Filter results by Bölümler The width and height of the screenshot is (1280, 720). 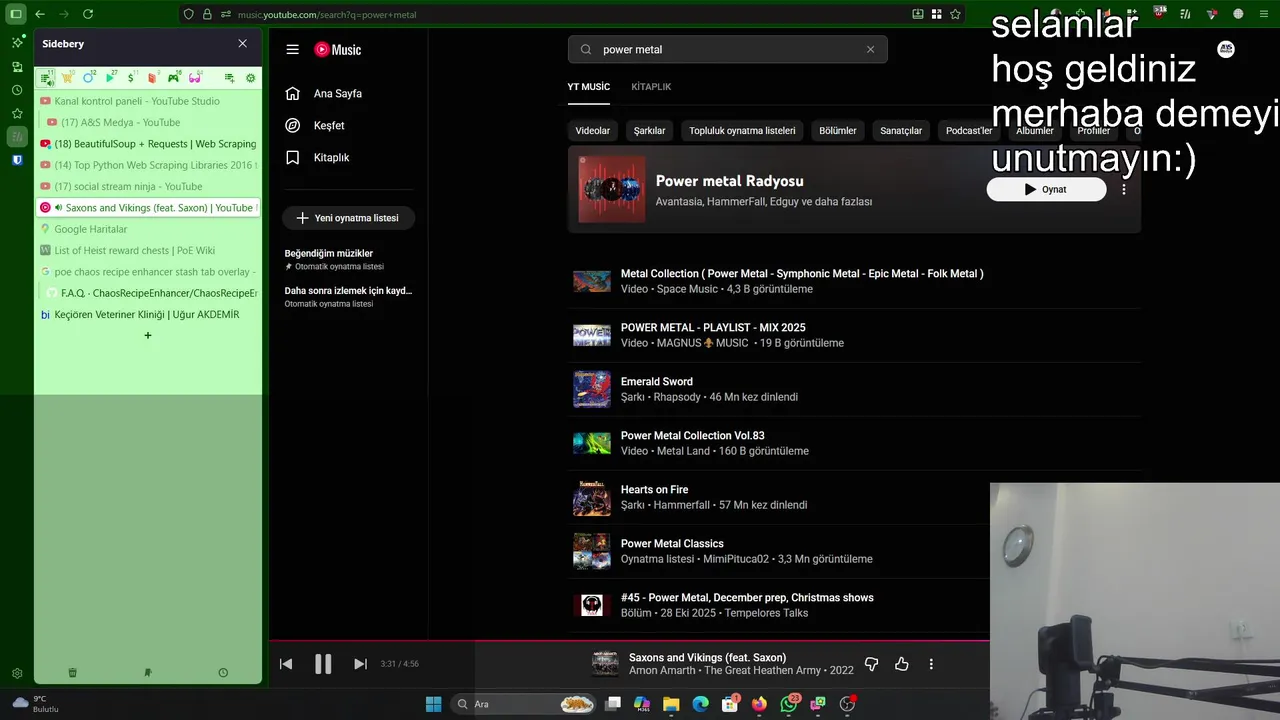click(x=838, y=131)
